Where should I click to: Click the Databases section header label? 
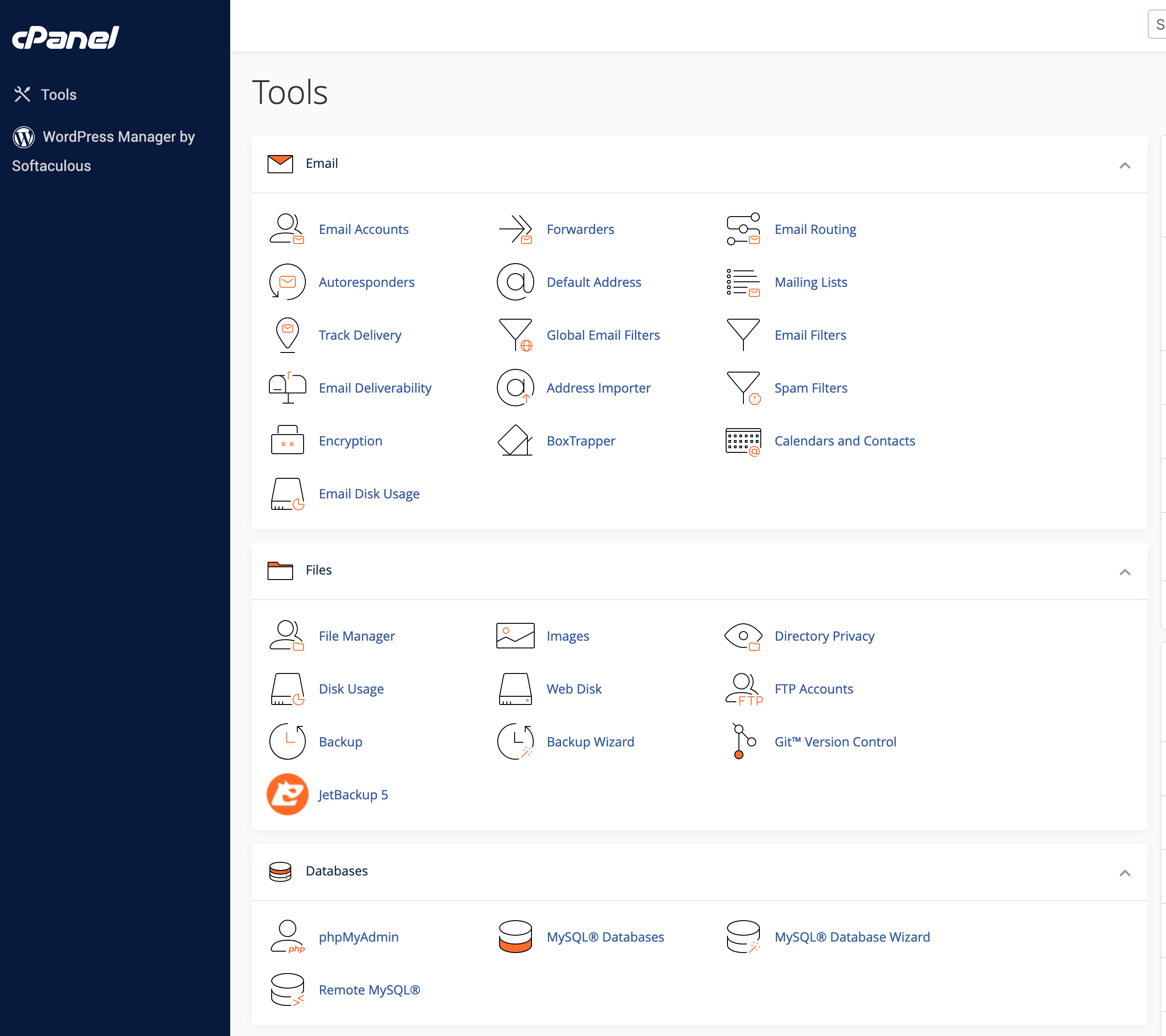[336, 871]
